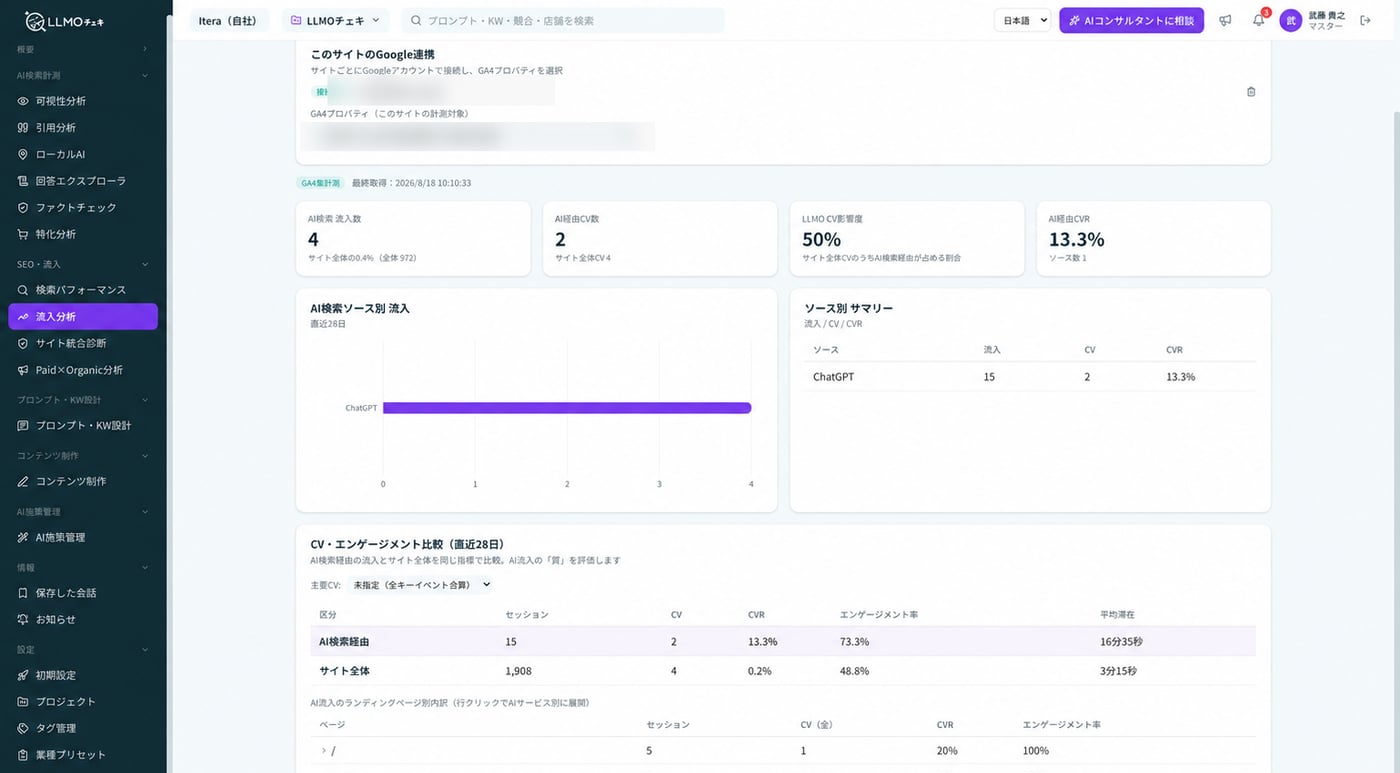
Task: Click the Itera（自社）button
Action: 230,20
